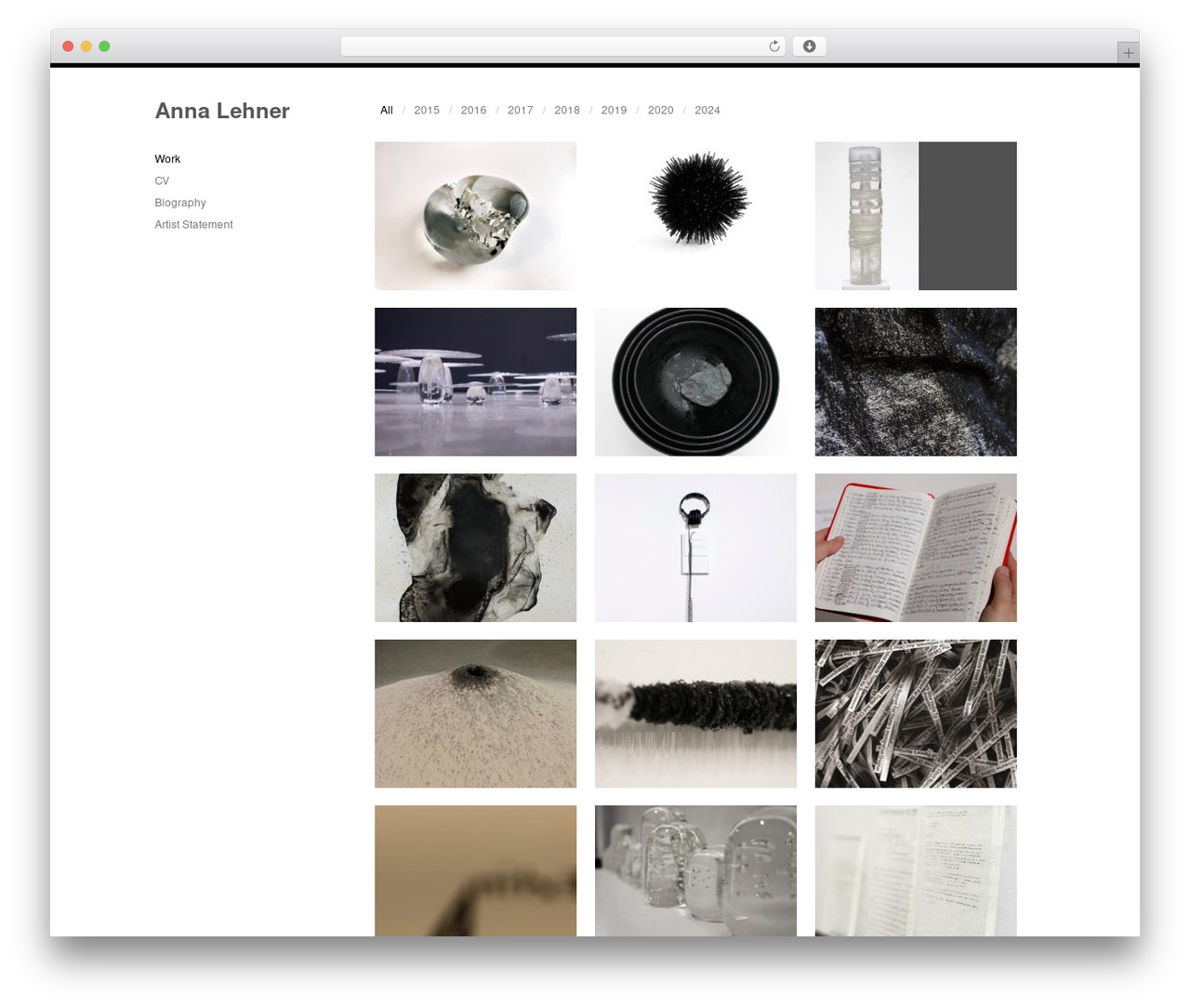Open the glass mushroom installation thumbnail

(475, 382)
